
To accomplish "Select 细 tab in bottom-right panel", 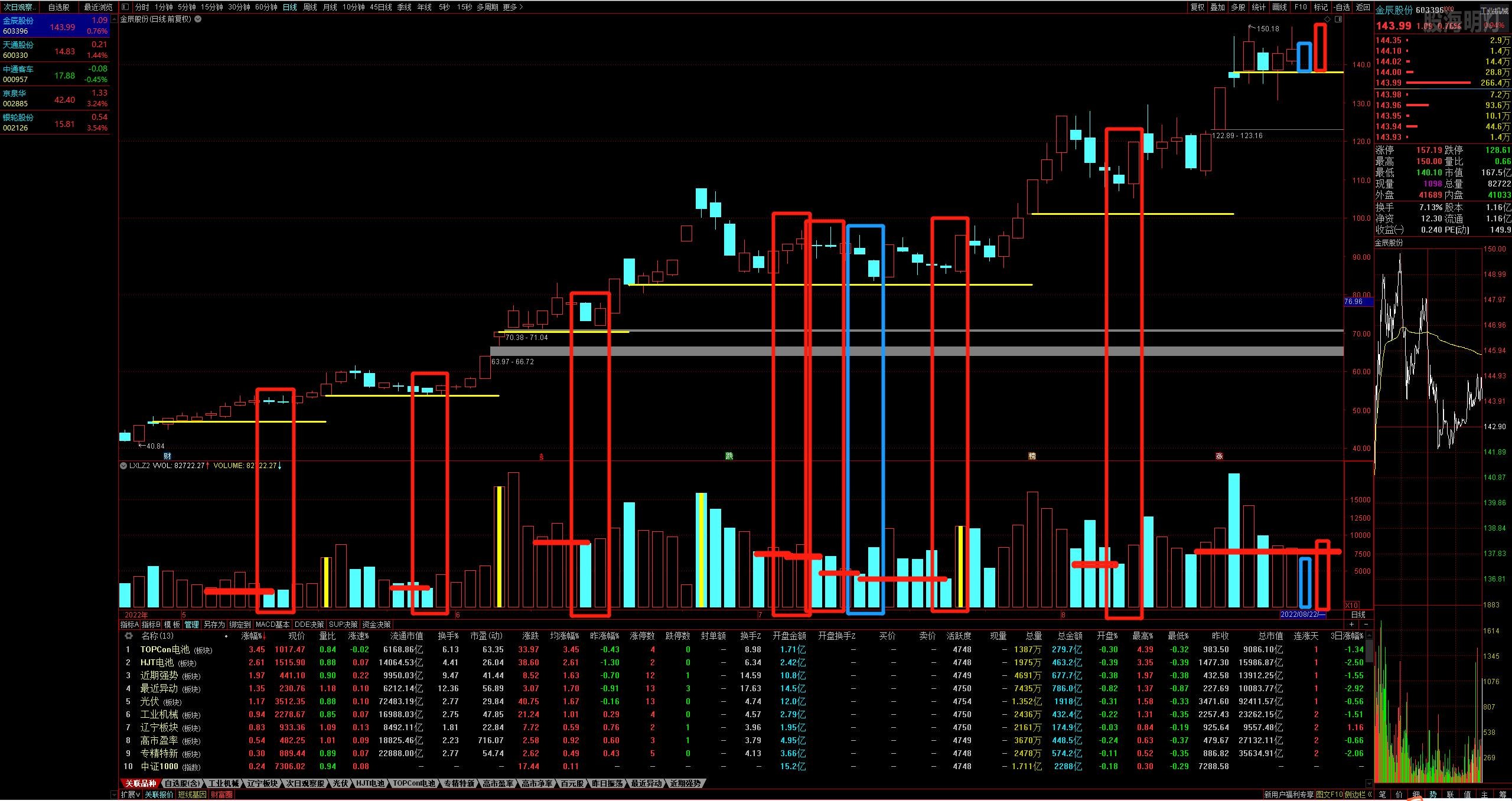I will pyautogui.click(x=1416, y=795).
